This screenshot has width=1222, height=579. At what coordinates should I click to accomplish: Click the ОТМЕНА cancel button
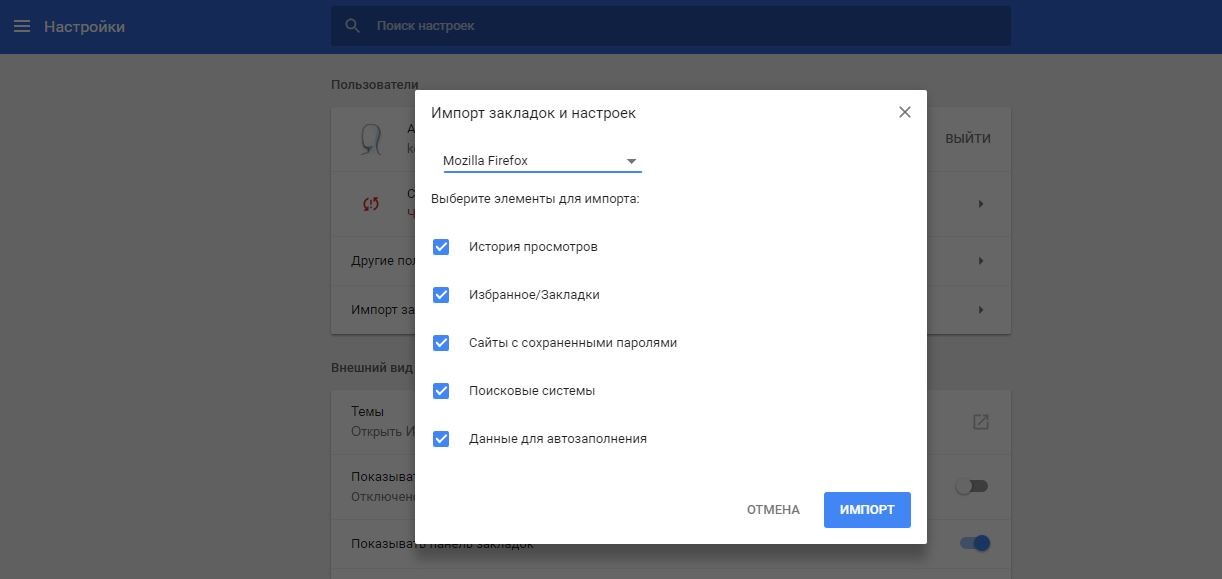[773, 510]
